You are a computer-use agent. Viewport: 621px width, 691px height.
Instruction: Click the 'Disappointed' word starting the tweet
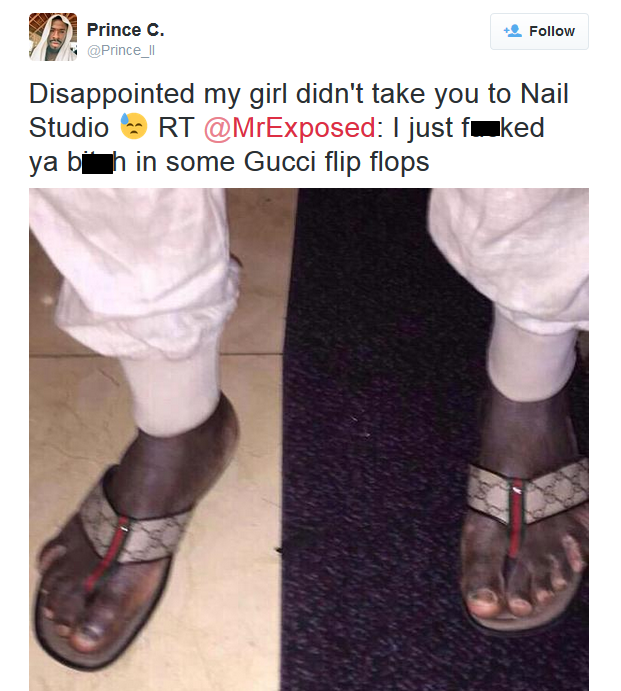point(112,95)
